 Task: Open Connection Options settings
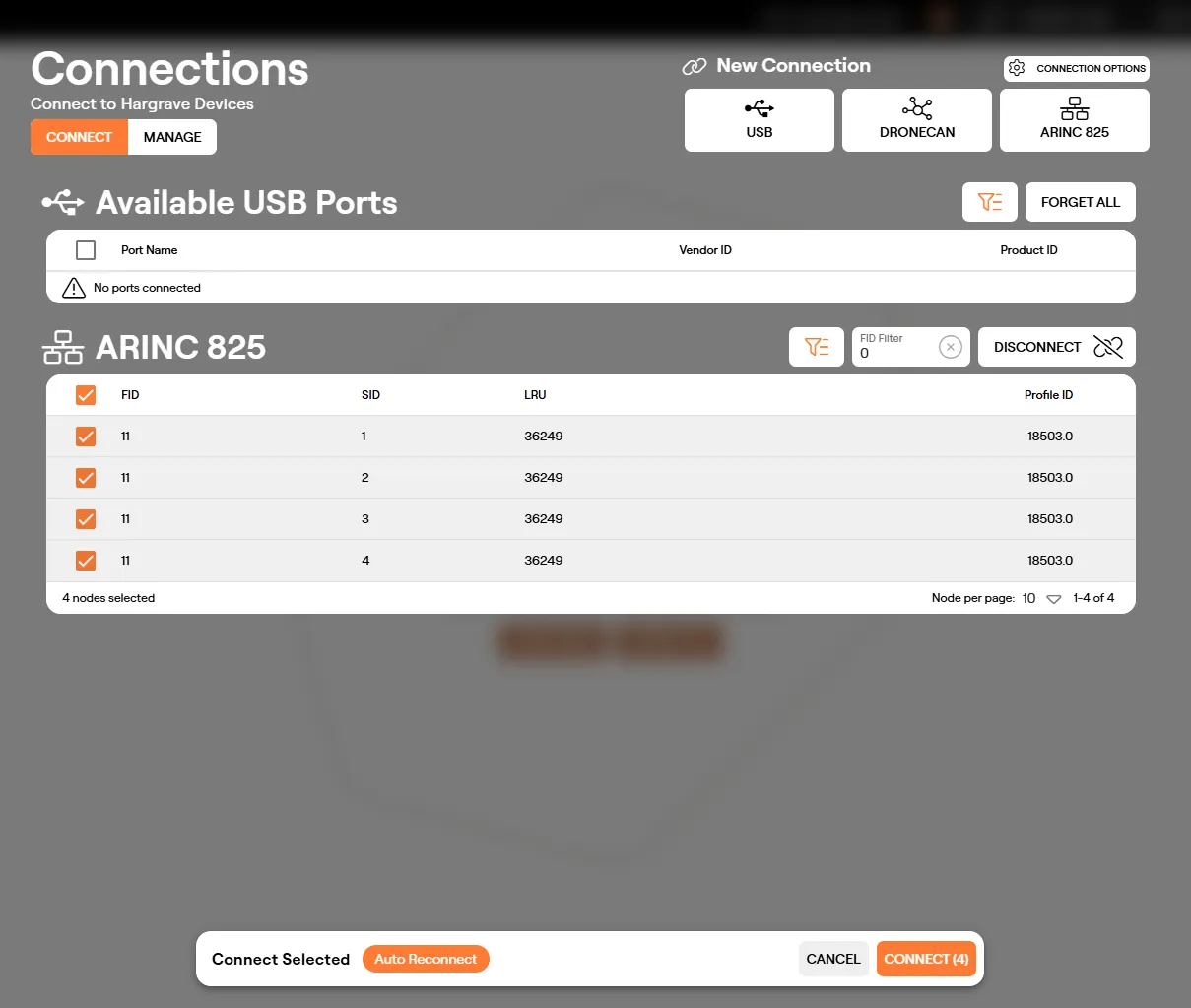1077,68
